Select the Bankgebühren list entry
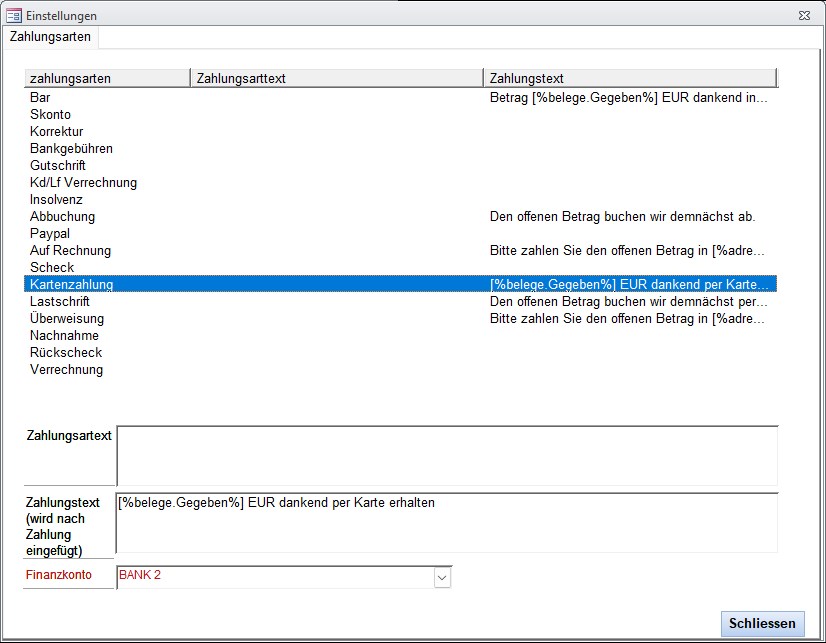Image resolution: width=826 pixels, height=643 pixels. click(71, 149)
